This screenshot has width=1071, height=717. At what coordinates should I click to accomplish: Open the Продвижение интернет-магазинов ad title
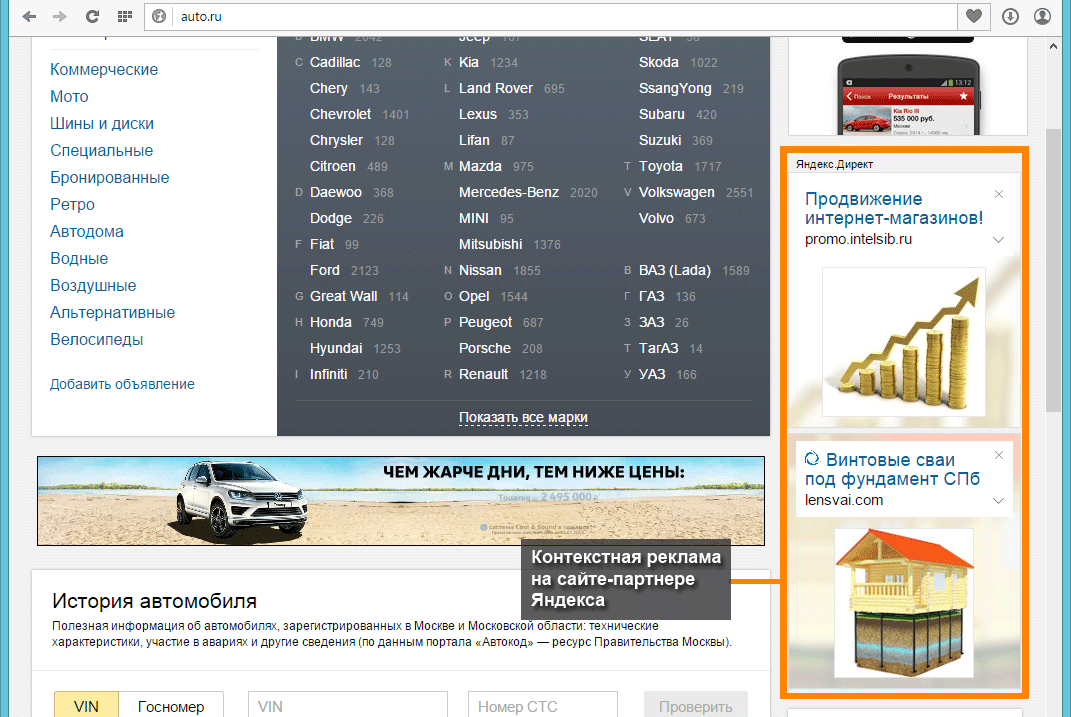tap(893, 208)
